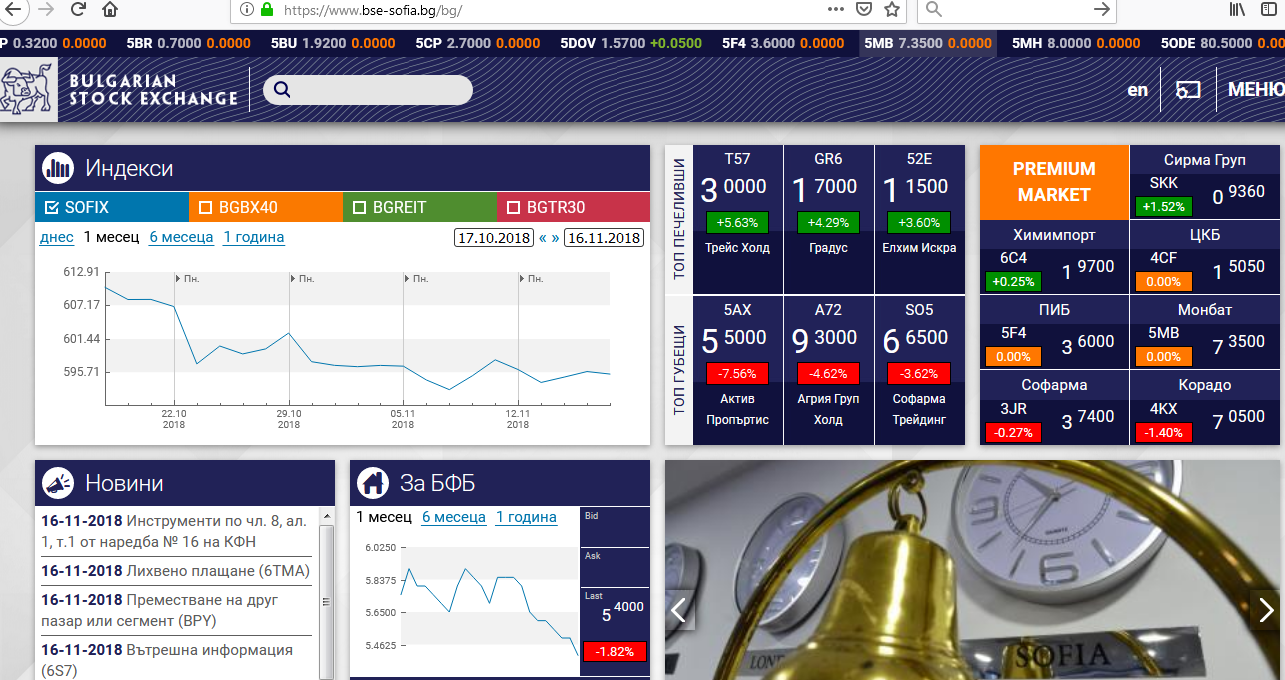Open news Лихвено плащане (6TMA)

pyautogui.click(x=176, y=571)
